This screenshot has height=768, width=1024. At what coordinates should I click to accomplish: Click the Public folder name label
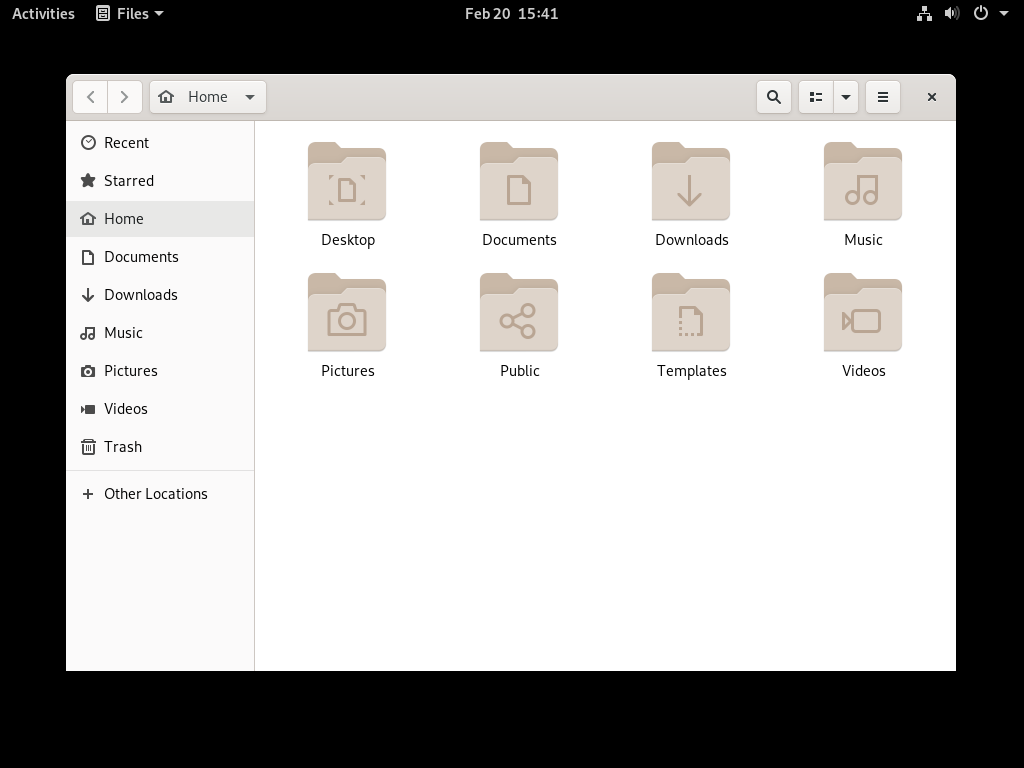520,370
